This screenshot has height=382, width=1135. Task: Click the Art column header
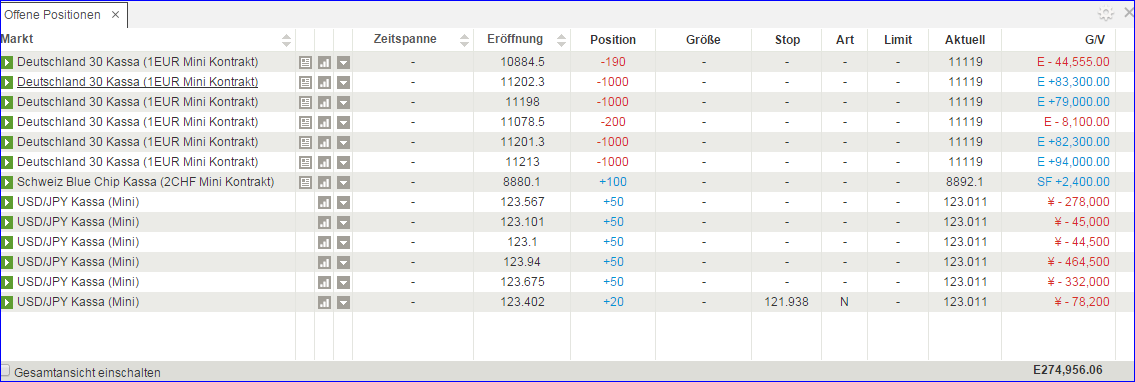click(x=844, y=40)
